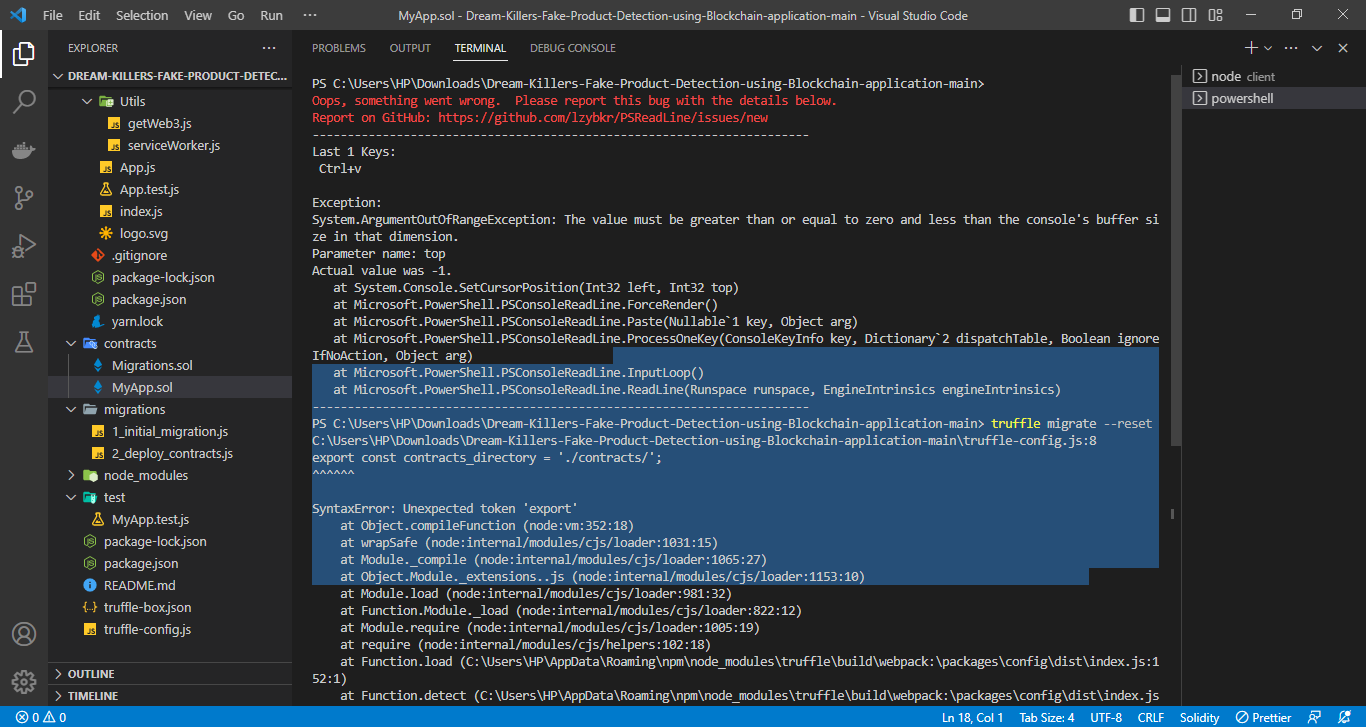Switch to the Output tab
This screenshot has width=1366, height=727.
pos(410,48)
